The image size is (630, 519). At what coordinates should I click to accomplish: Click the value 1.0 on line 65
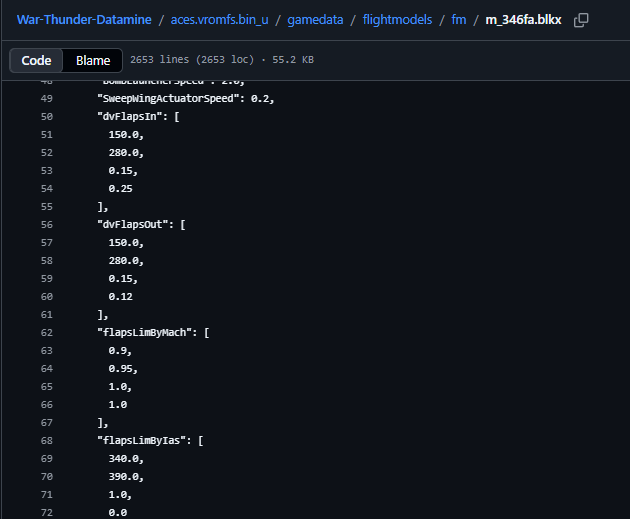pyautogui.click(x=117, y=387)
